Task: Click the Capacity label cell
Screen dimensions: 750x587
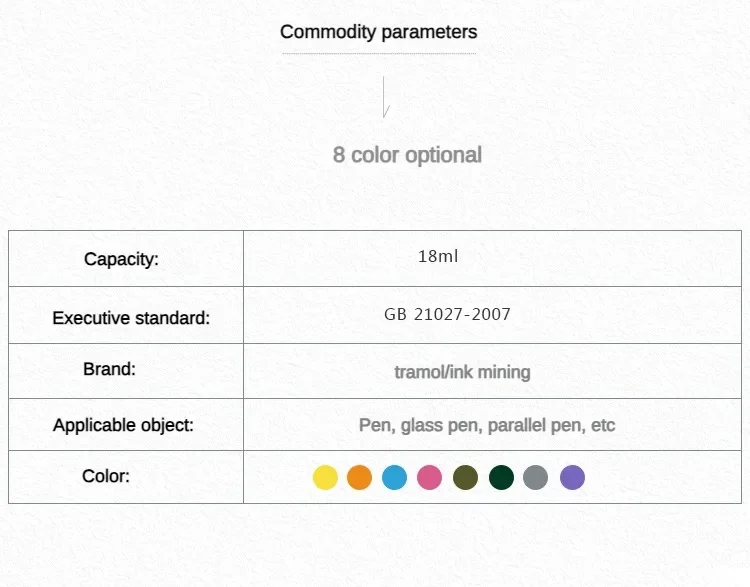Action: coord(121,260)
